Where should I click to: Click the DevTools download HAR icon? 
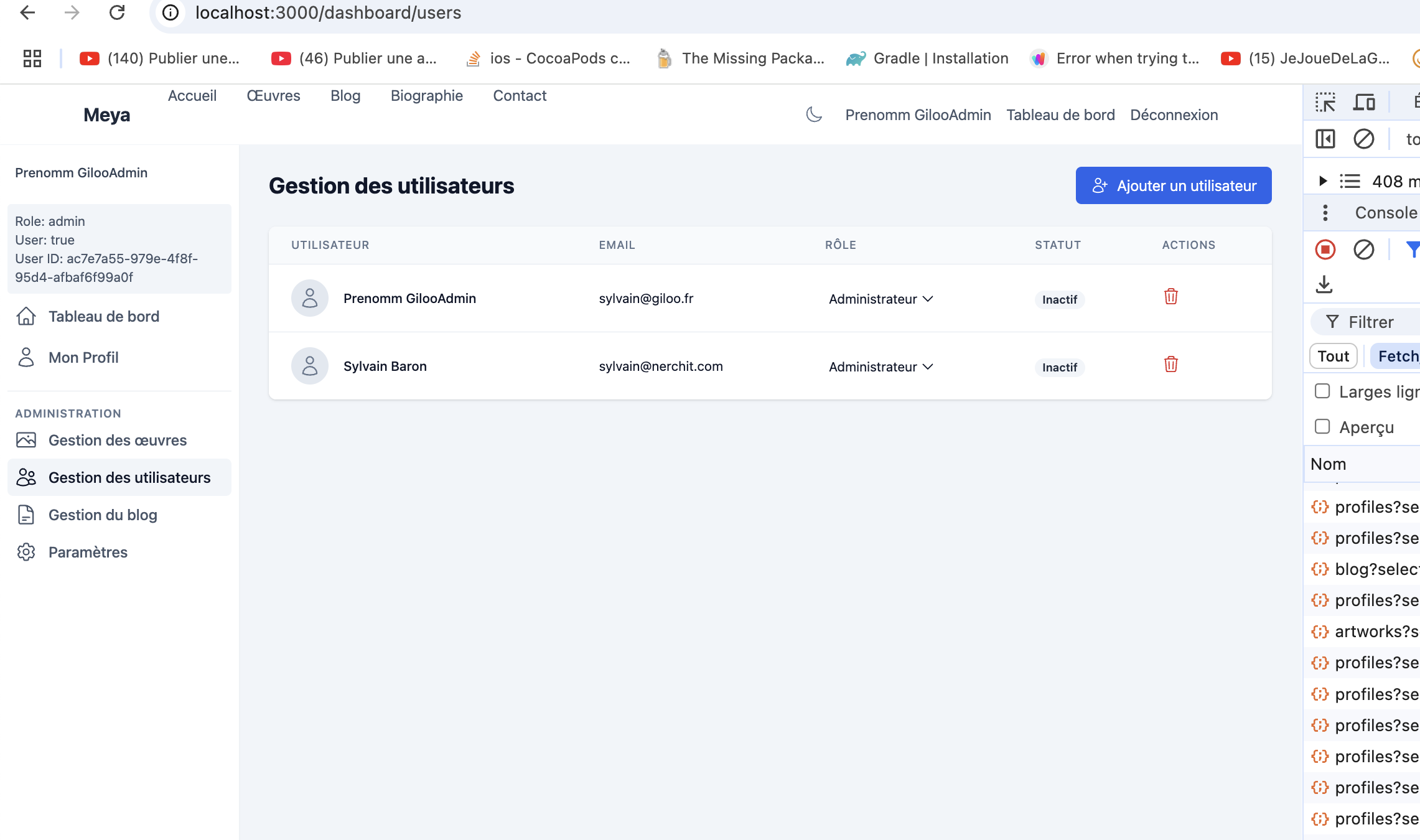coord(1324,284)
